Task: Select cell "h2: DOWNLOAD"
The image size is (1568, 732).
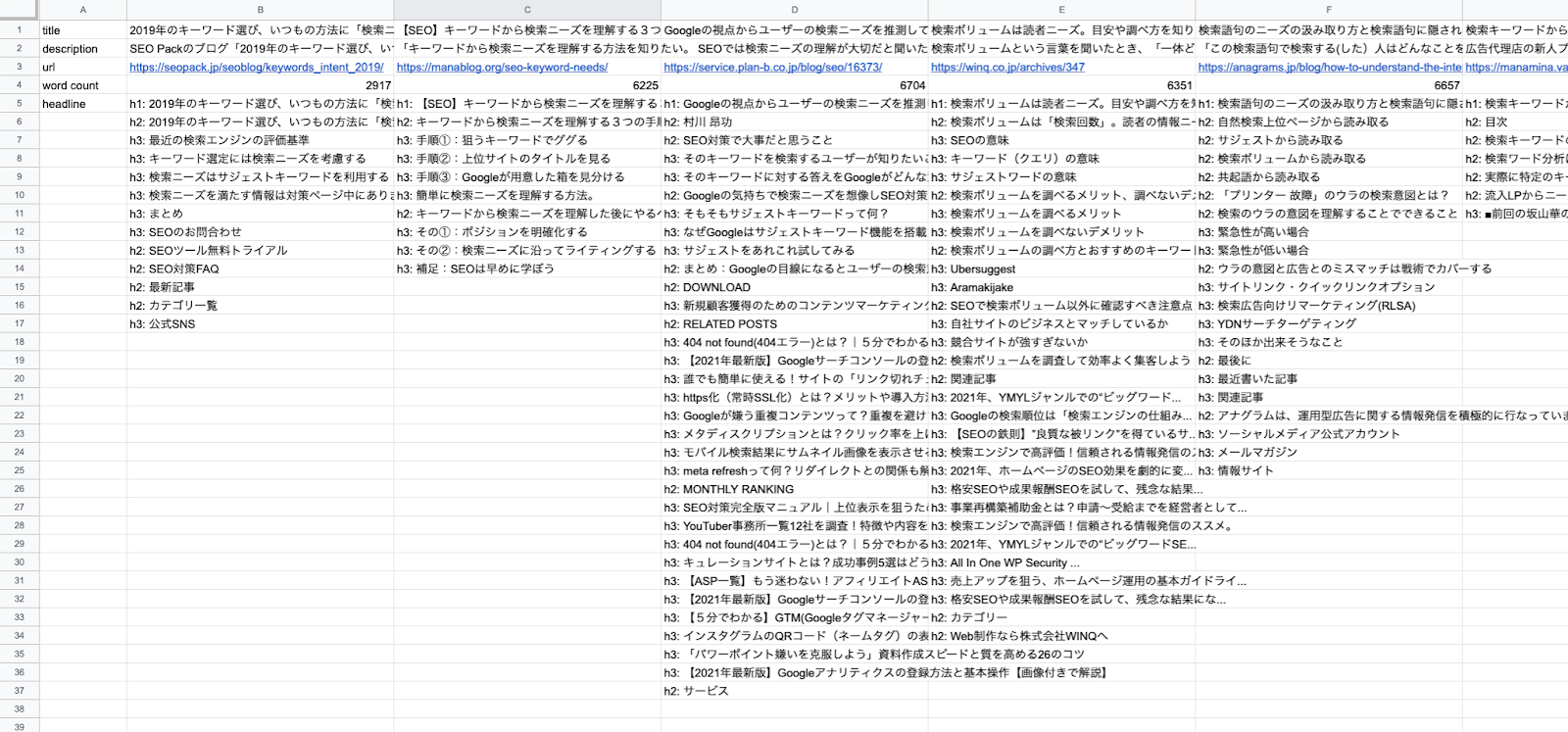Action: pyautogui.click(x=795, y=287)
